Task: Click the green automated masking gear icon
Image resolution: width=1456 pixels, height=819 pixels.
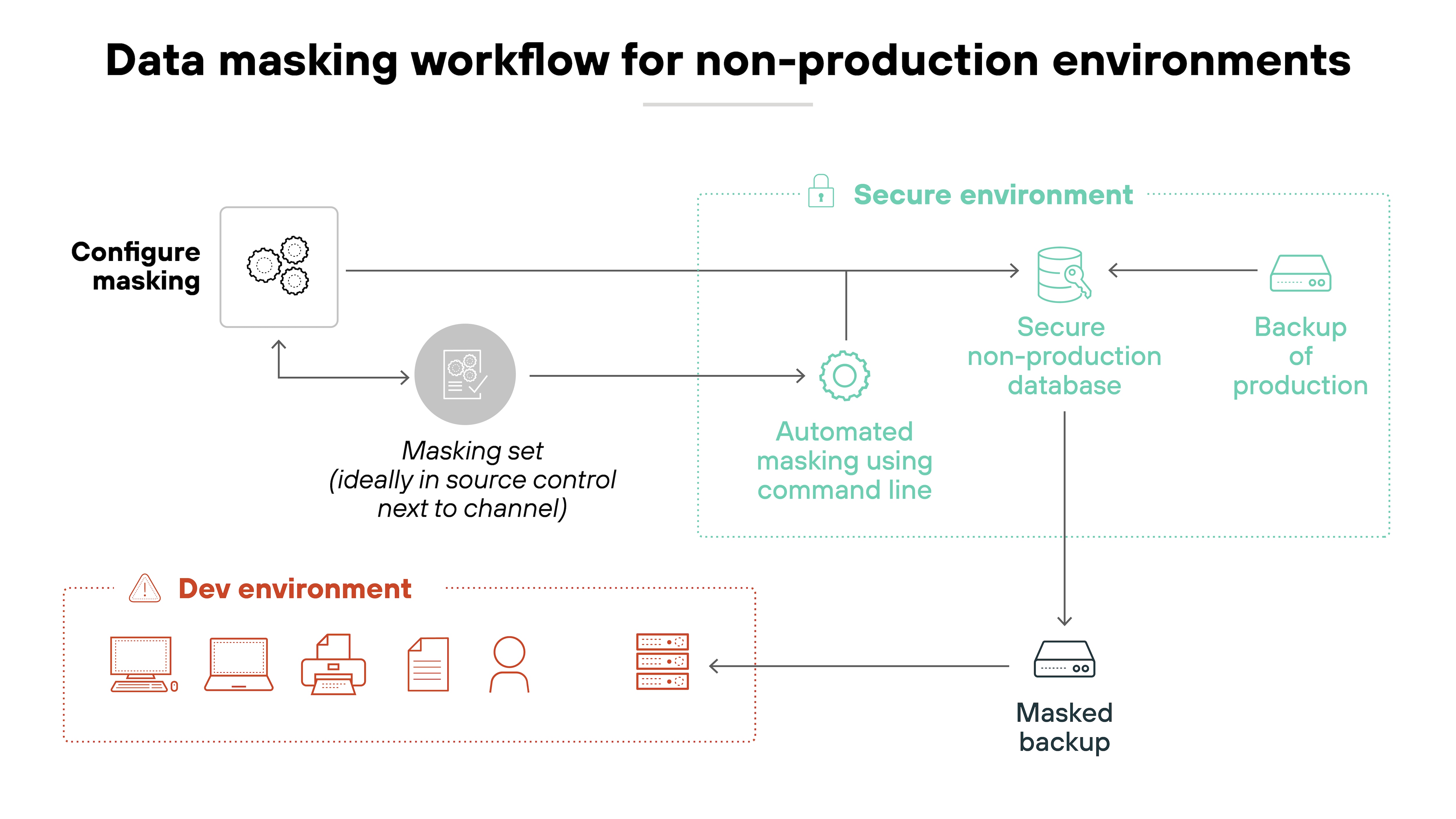Action: 844,375
